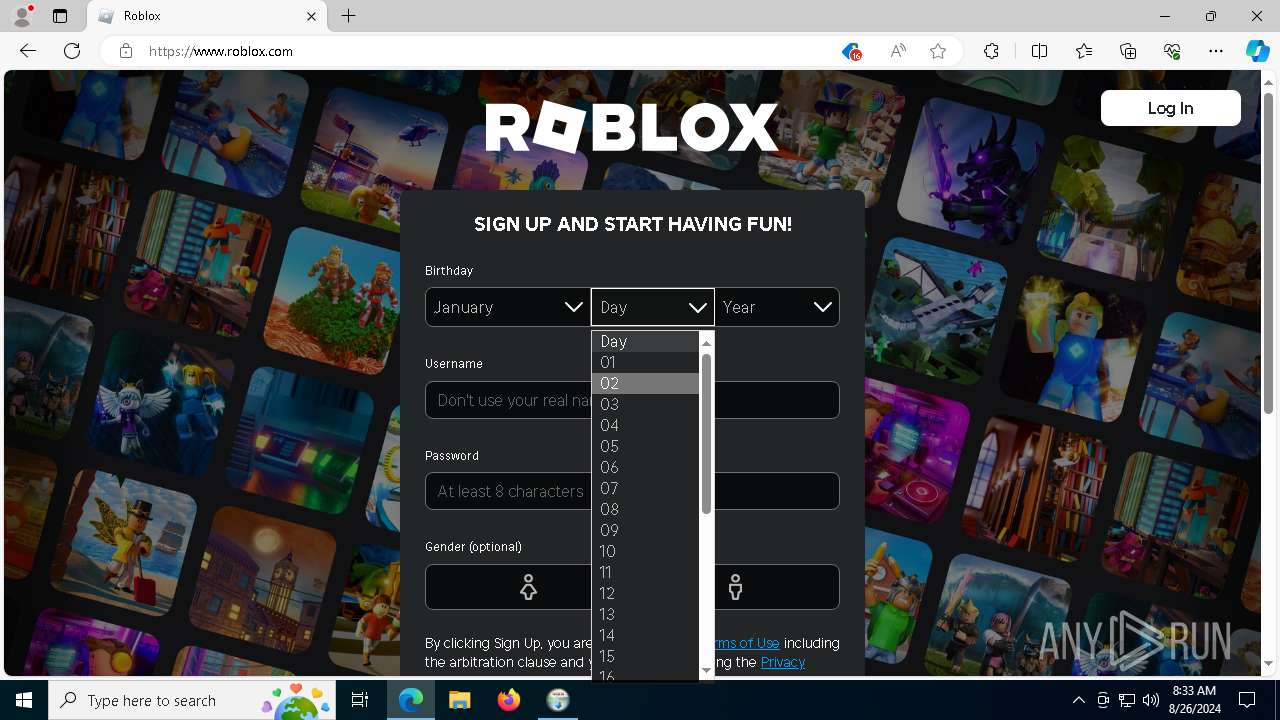The image size is (1280, 720).
Task: Launch Firefox from taskbar
Action: 509,700
